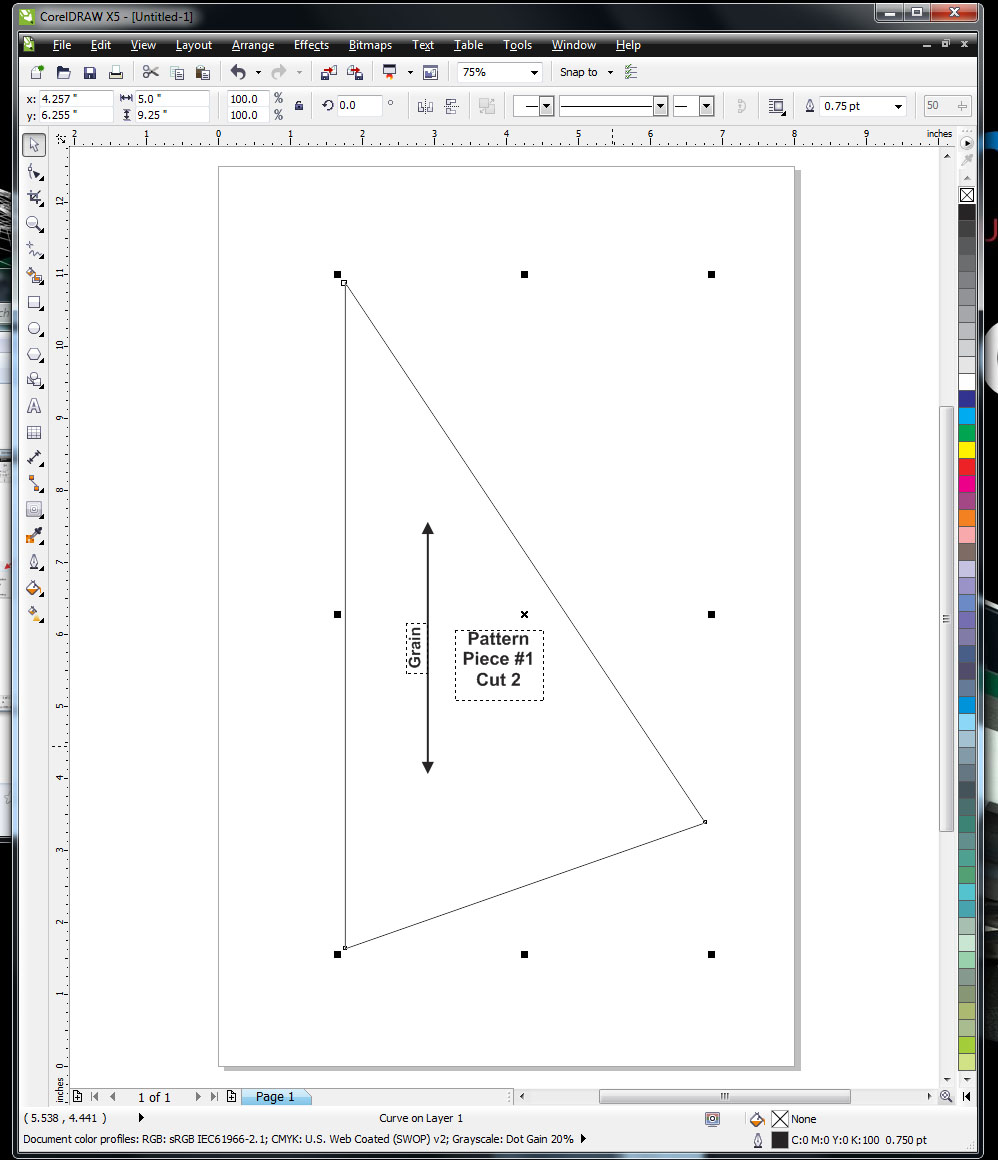Select the Outline Pen tool

coord(34,562)
